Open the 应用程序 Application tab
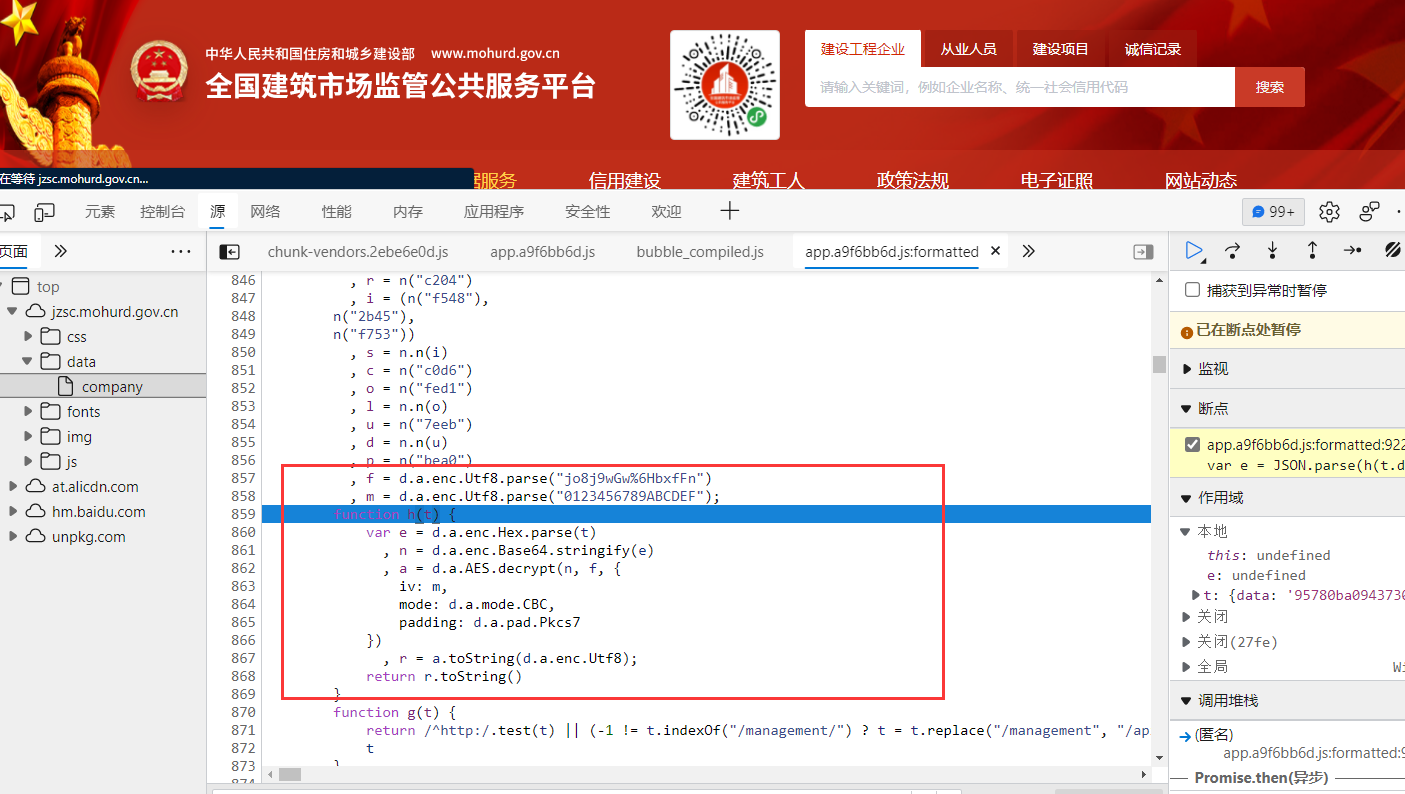 tap(494, 212)
